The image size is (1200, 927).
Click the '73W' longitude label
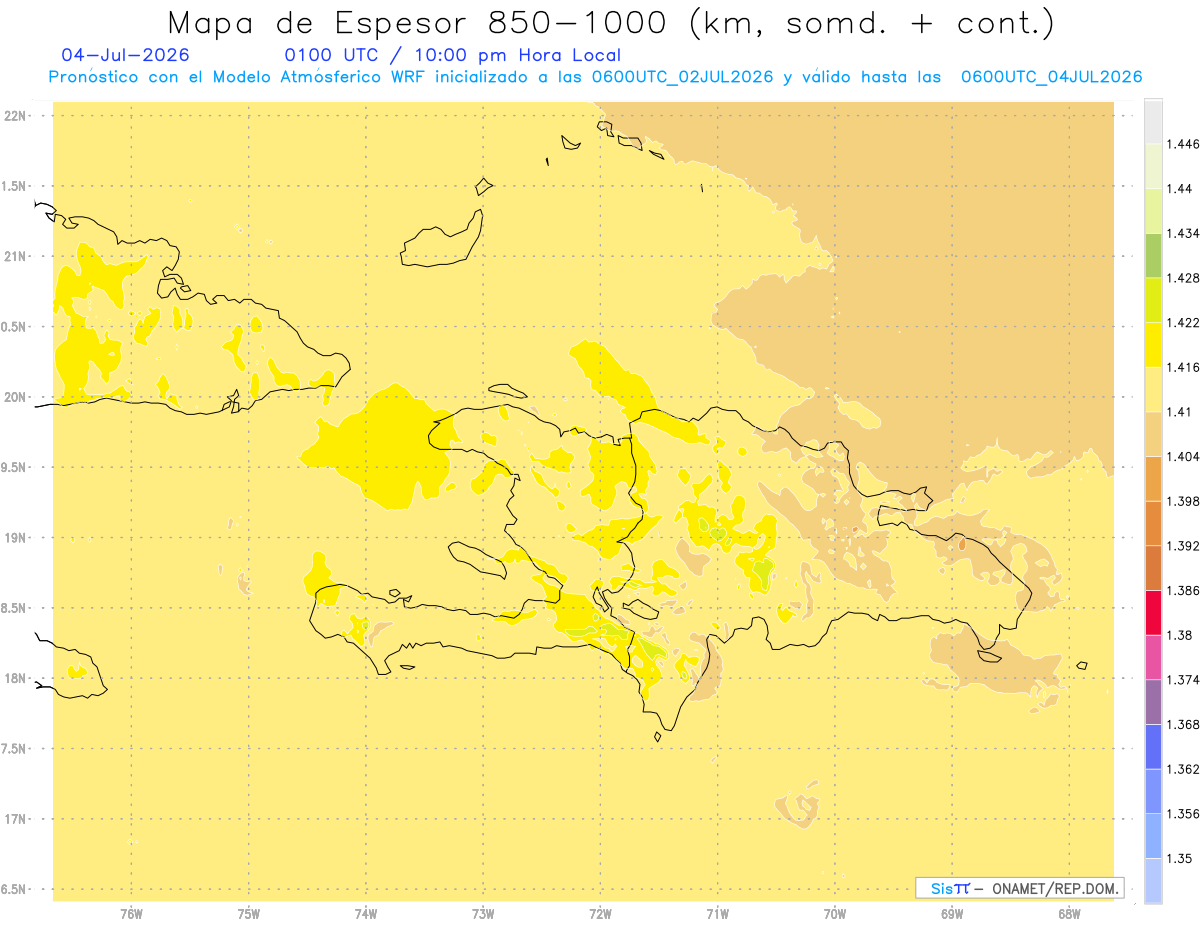[x=482, y=913]
